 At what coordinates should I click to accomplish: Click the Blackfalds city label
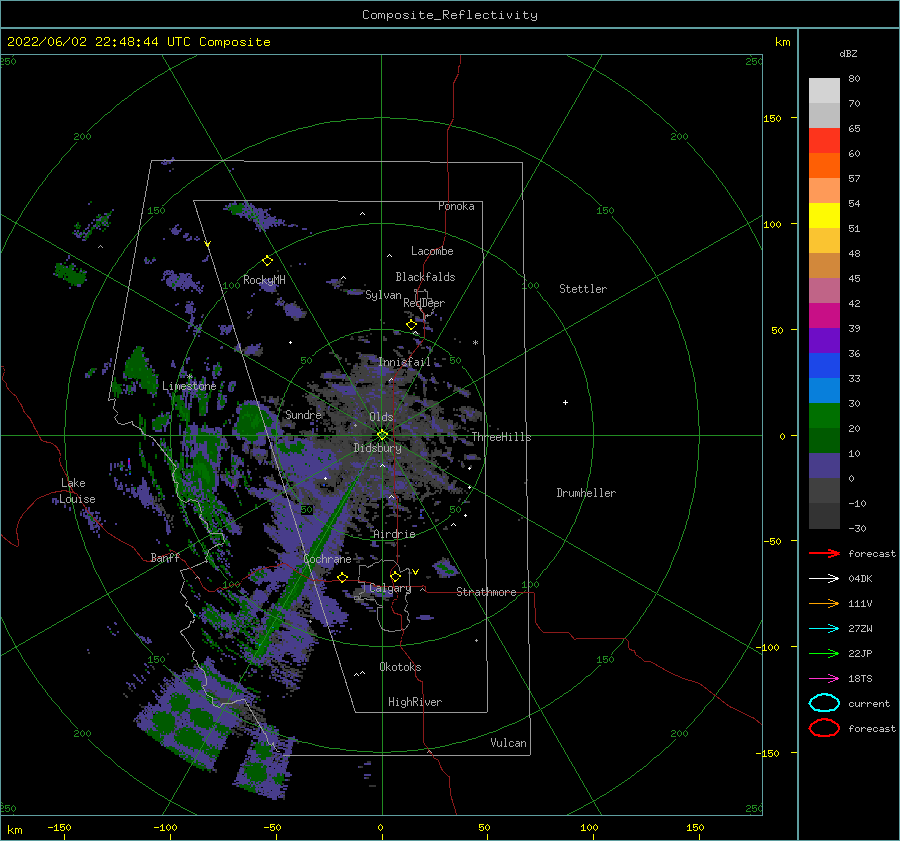pos(425,277)
